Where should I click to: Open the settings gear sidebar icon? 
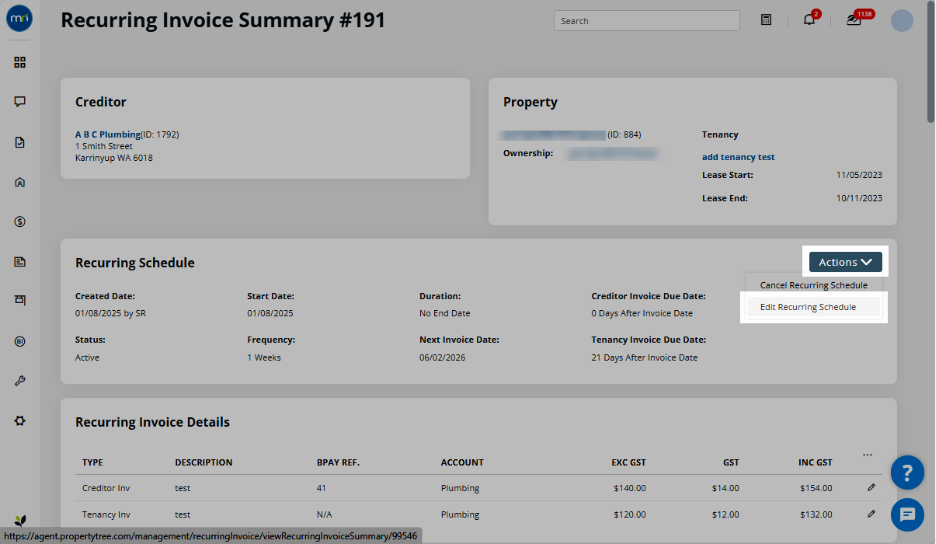20,420
